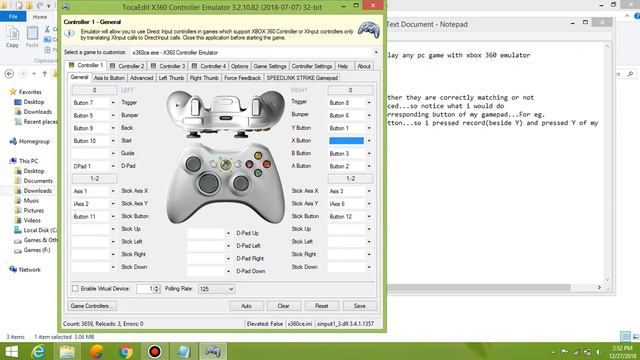The height and width of the screenshot is (360, 640).
Task: Click Up arrow in File Explorer navigation
Action: [x=44, y=74]
